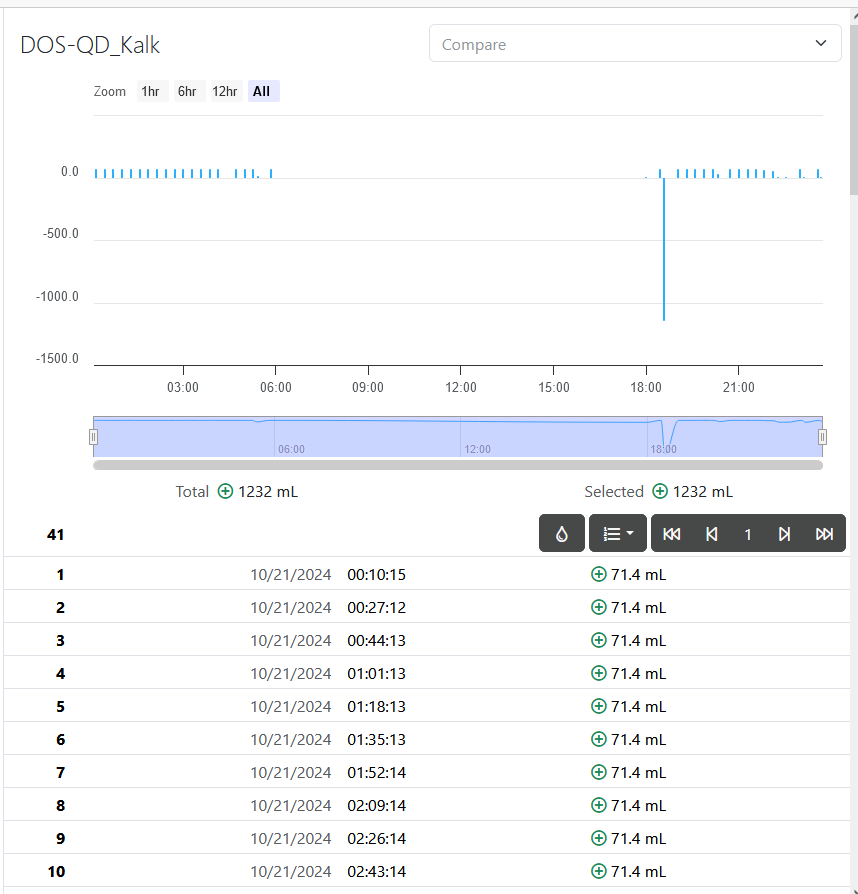Click plus icon on the 00:10:15 entry
The image size is (858, 894).
tap(599, 574)
